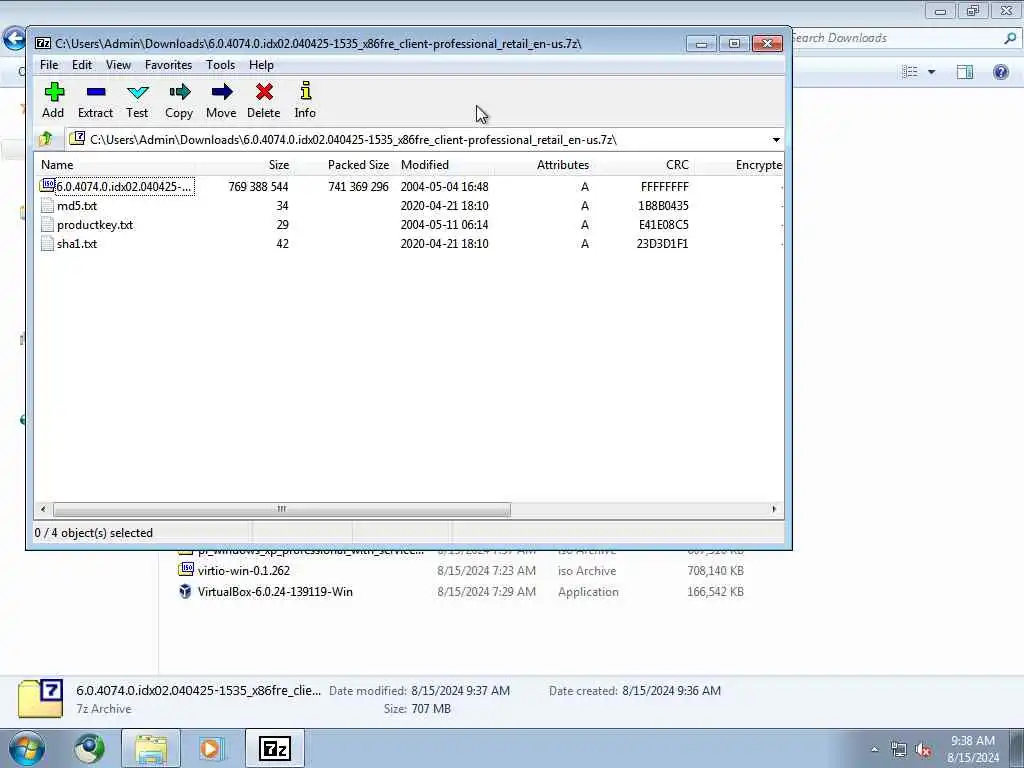1024x768 pixels.
Task: Expand the 7-Zip address bar dropdown
Action: coord(776,140)
